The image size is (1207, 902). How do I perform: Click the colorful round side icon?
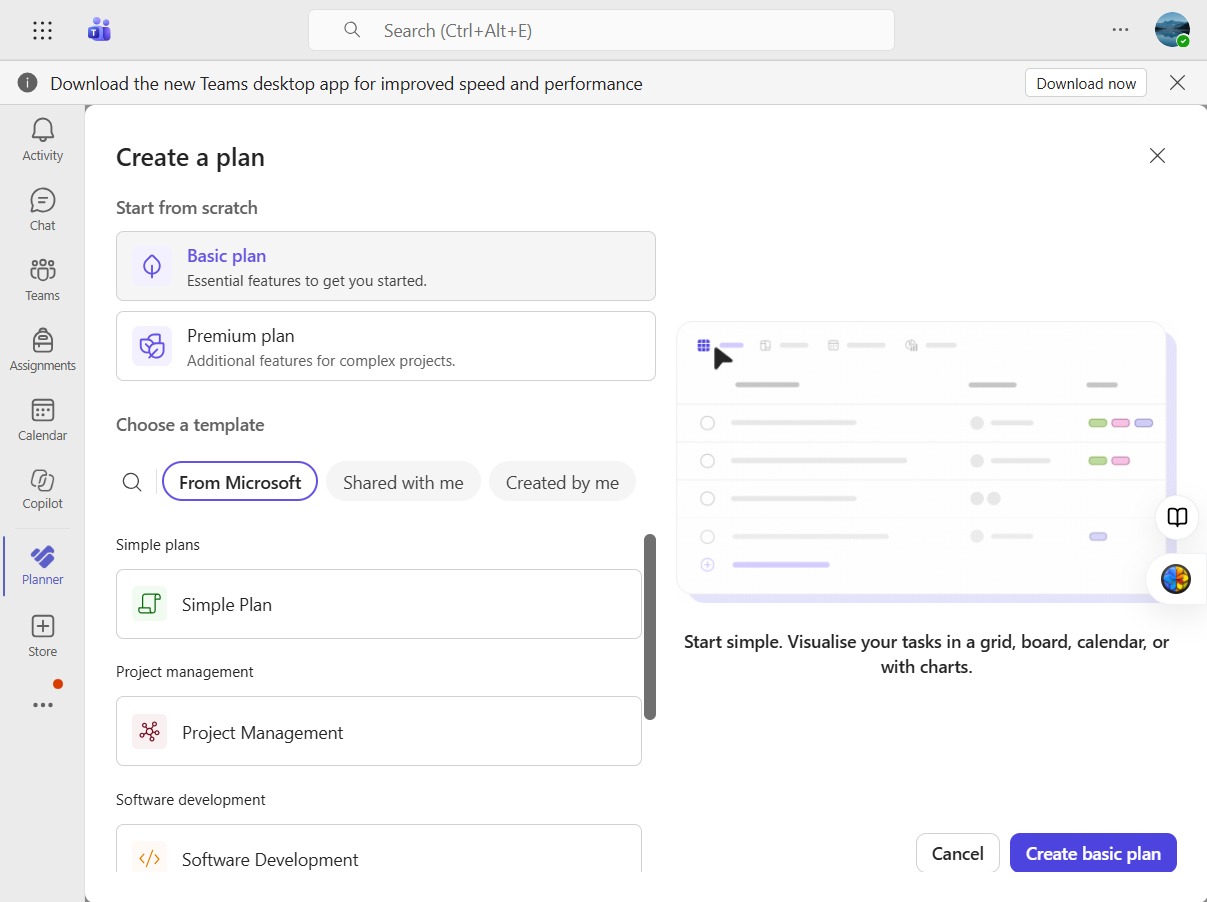click(x=1176, y=579)
